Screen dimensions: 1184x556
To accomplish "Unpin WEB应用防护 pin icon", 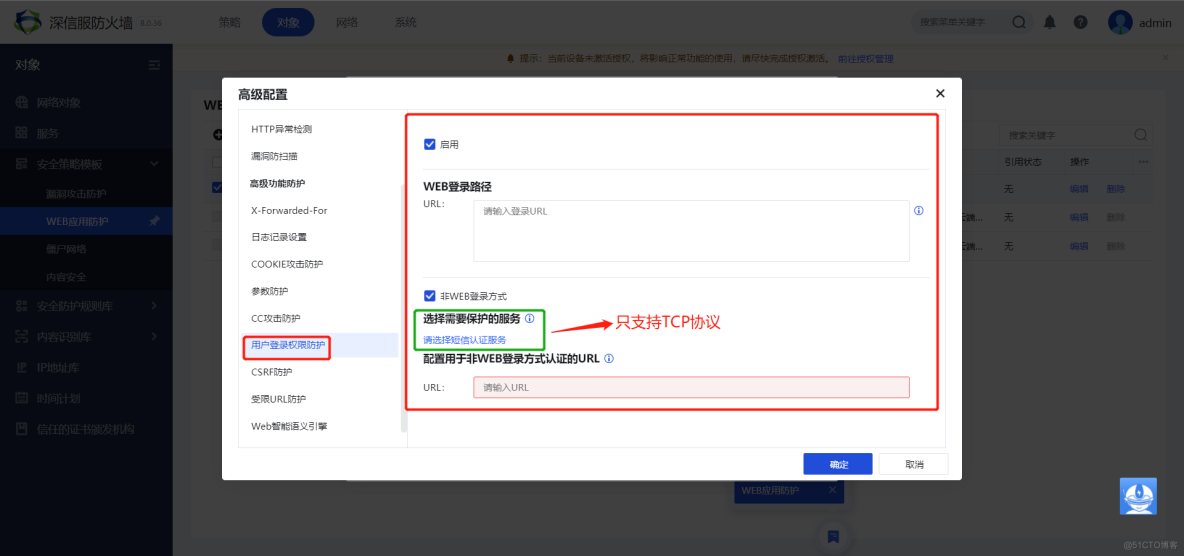I will pyautogui.click(x=154, y=221).
